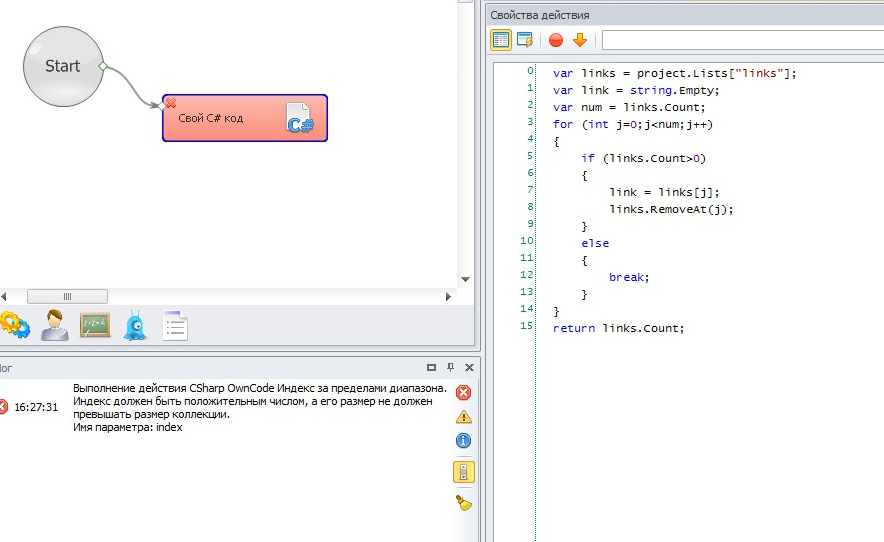Focus the text field in properties toolbar
Screen dimensions: 884x542
743,40
